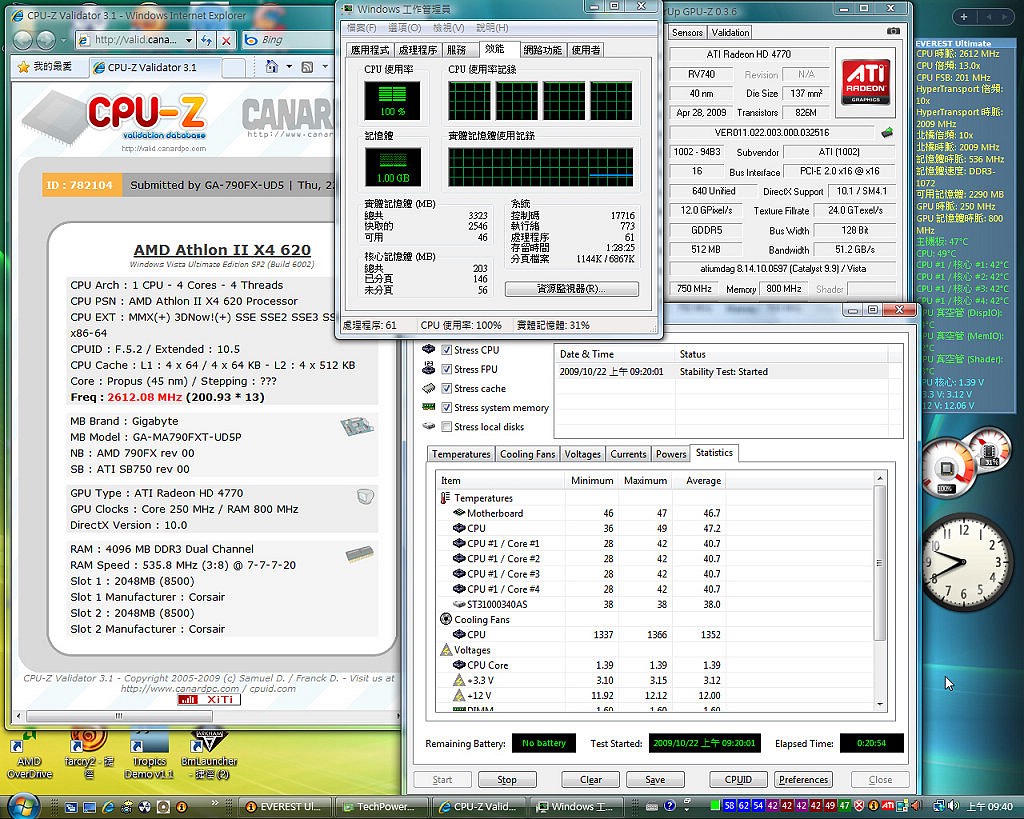Uncheck the Stress CPU checkbox

pos(447,349)
